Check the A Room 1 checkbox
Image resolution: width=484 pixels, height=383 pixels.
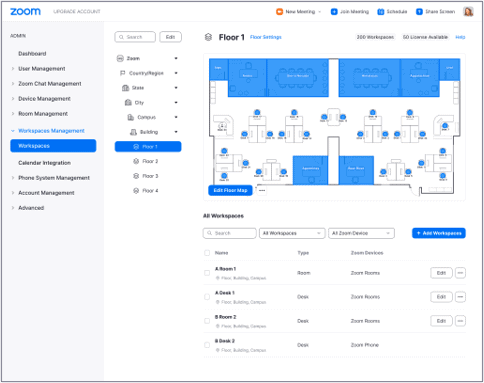click(207, 273)
